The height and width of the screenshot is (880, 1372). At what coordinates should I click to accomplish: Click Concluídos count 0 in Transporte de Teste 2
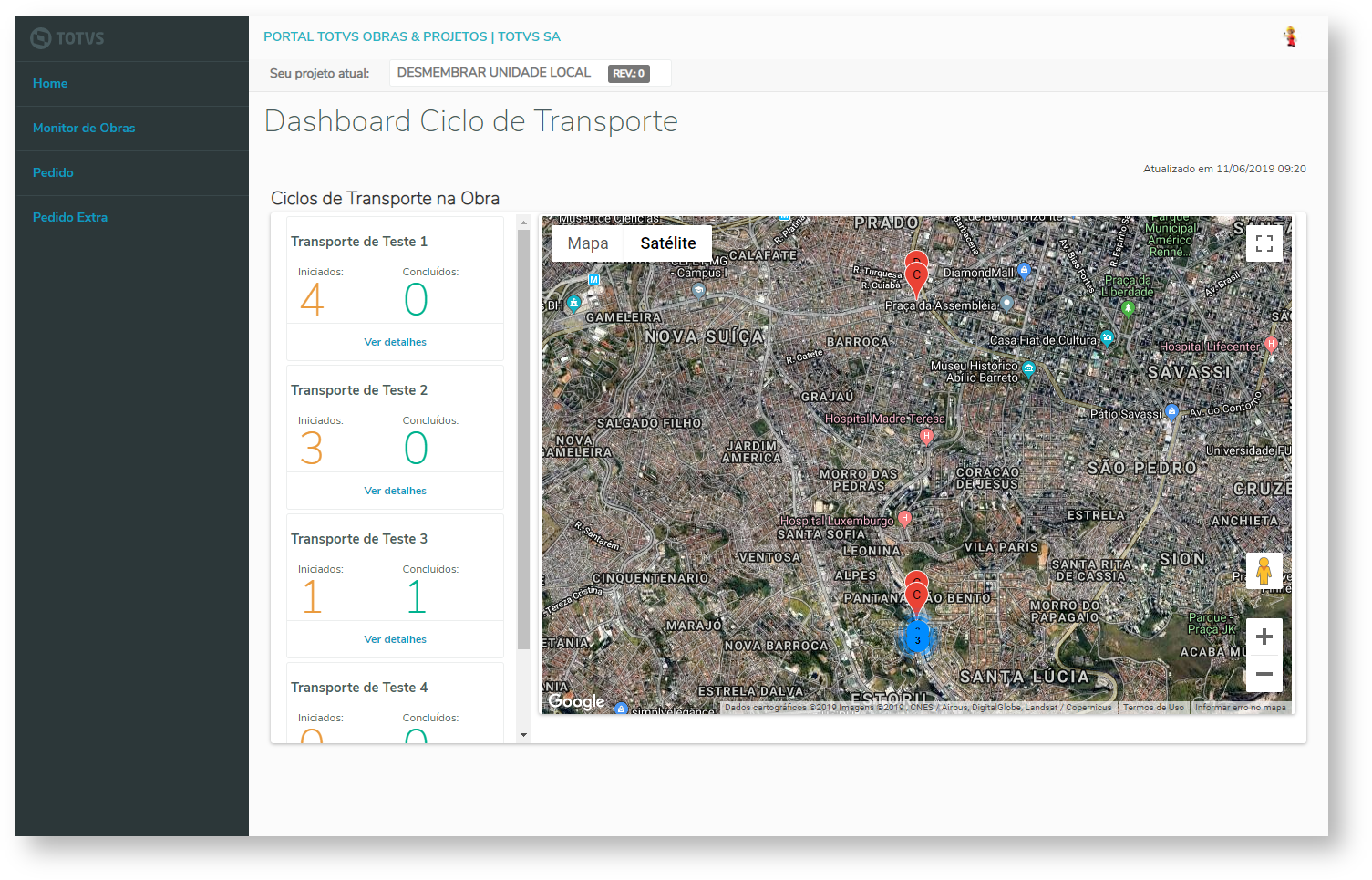point(416,448)
